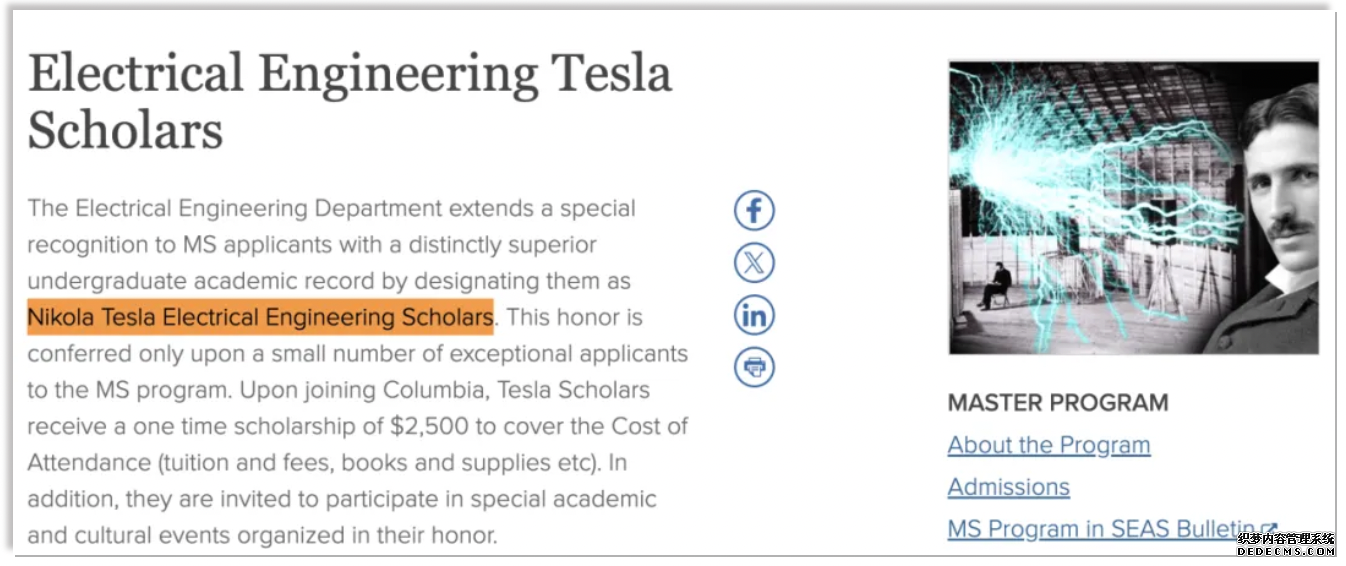
Task: Click the phrase MS applicants in the paragraph
Action: (258, 245)
